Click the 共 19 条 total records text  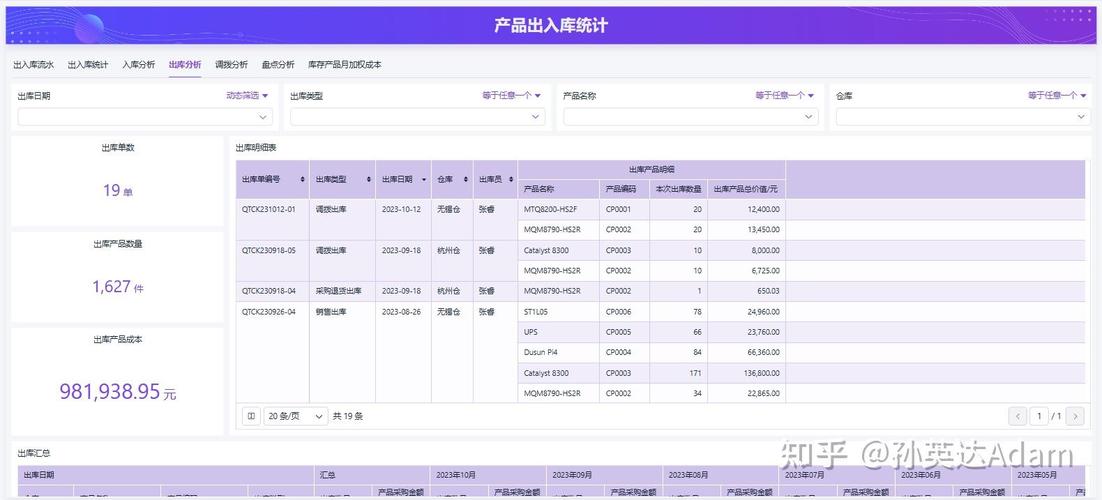(x=348, y=416)
